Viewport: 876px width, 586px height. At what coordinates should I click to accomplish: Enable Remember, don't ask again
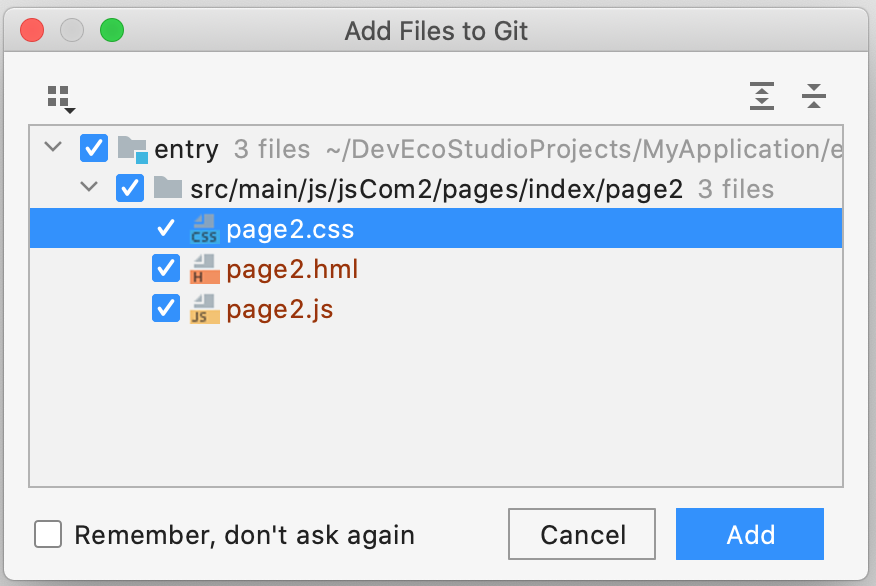click(48, 534)
